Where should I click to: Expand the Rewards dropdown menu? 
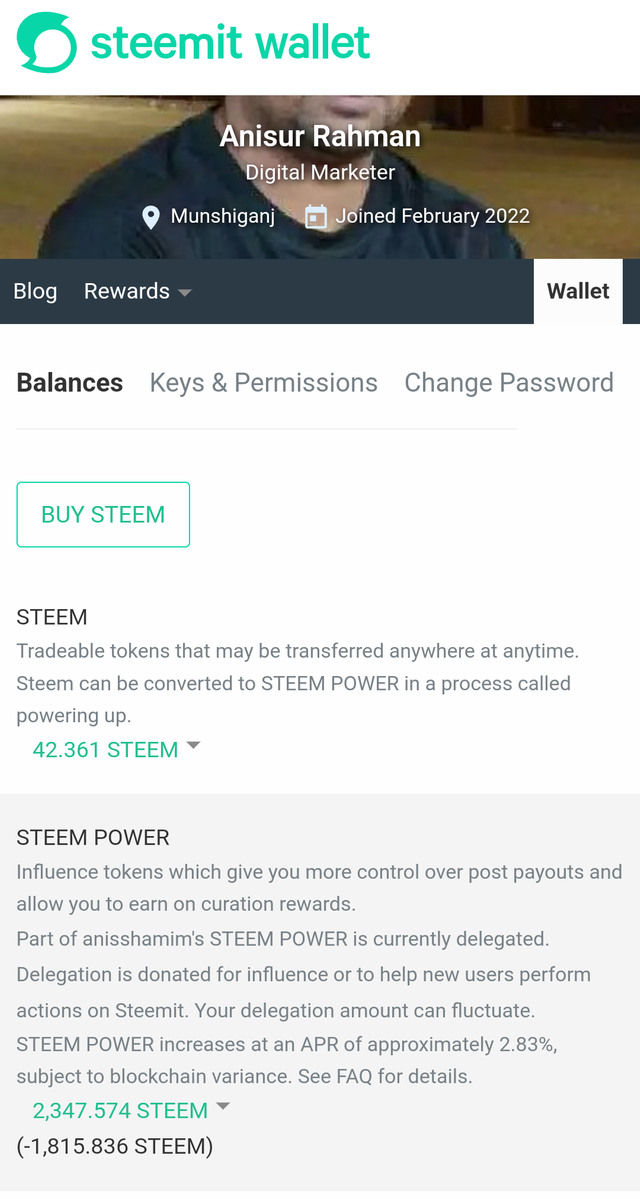click(x=137, y=291)
